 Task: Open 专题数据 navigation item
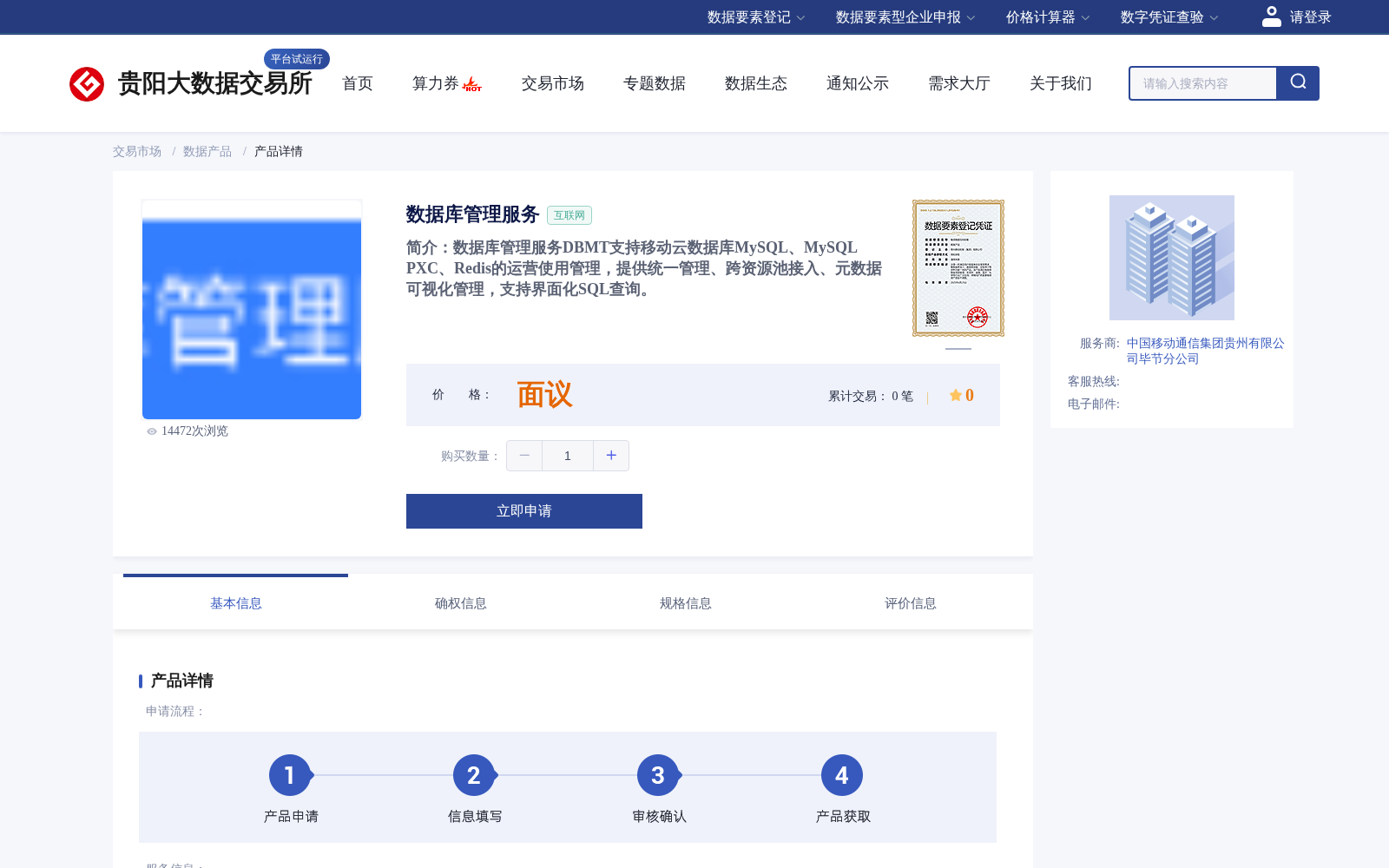(655, 83)
